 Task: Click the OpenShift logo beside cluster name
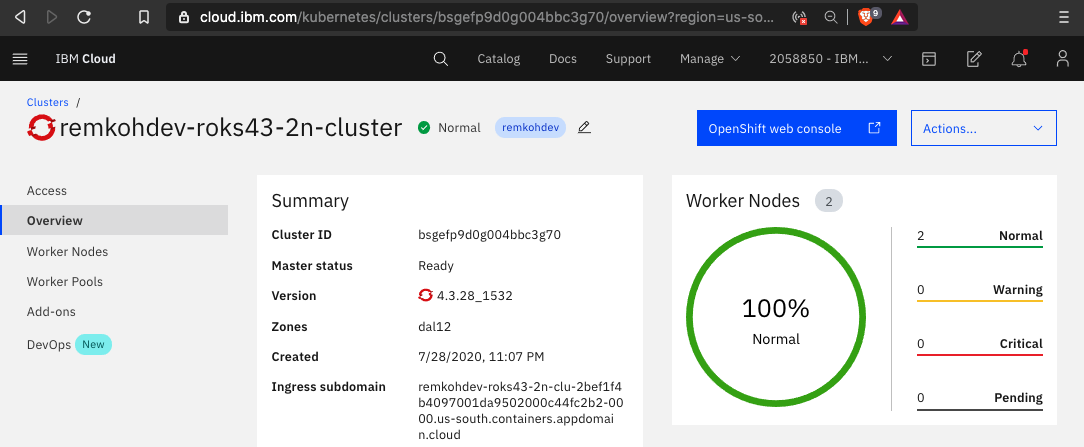pos(41,128)
